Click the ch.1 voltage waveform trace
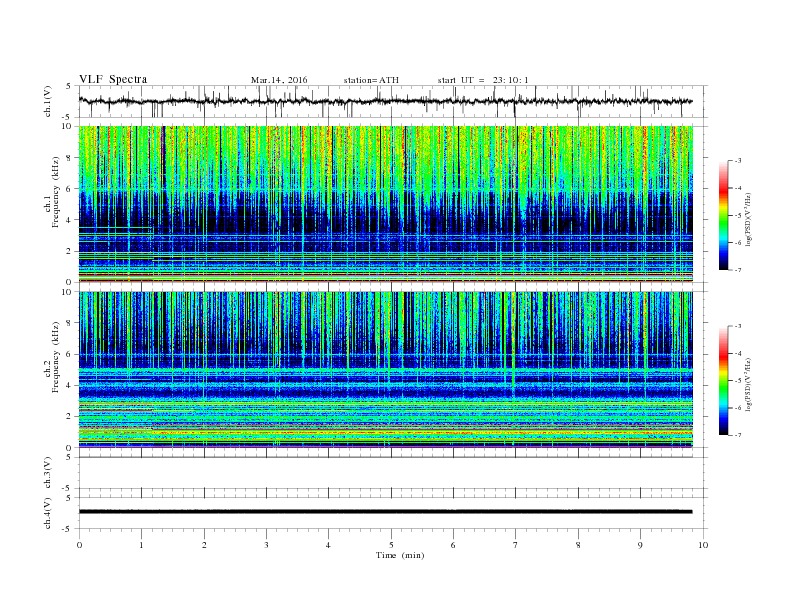This screenshot has width=792, height=612. coord(385,101)
